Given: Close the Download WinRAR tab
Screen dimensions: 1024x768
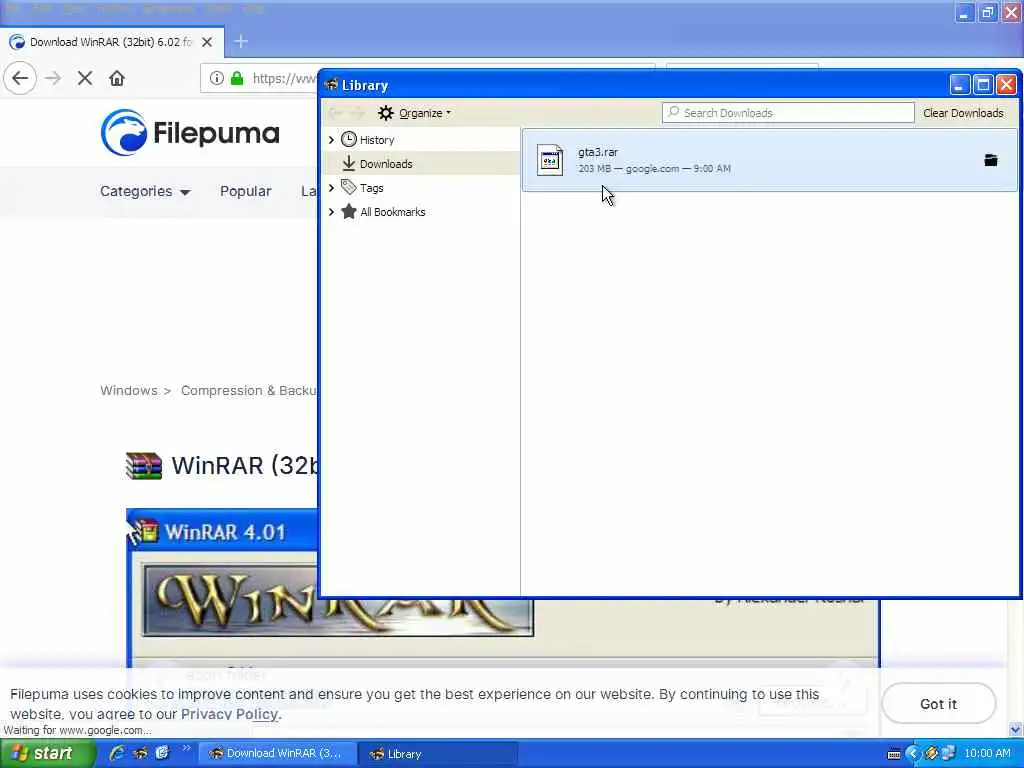Looking at the screenshot, I should [x=207, y=42].
